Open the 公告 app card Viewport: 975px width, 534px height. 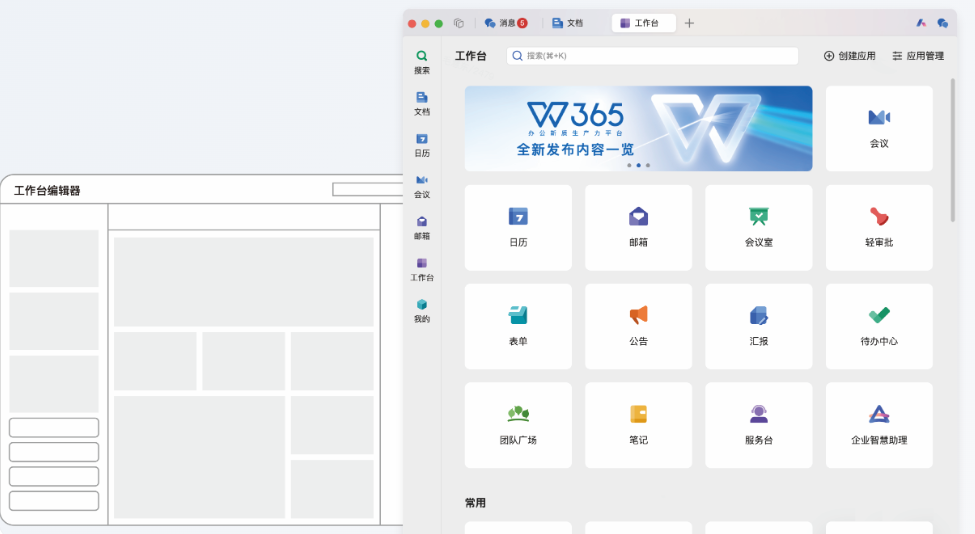click(638, 326)
